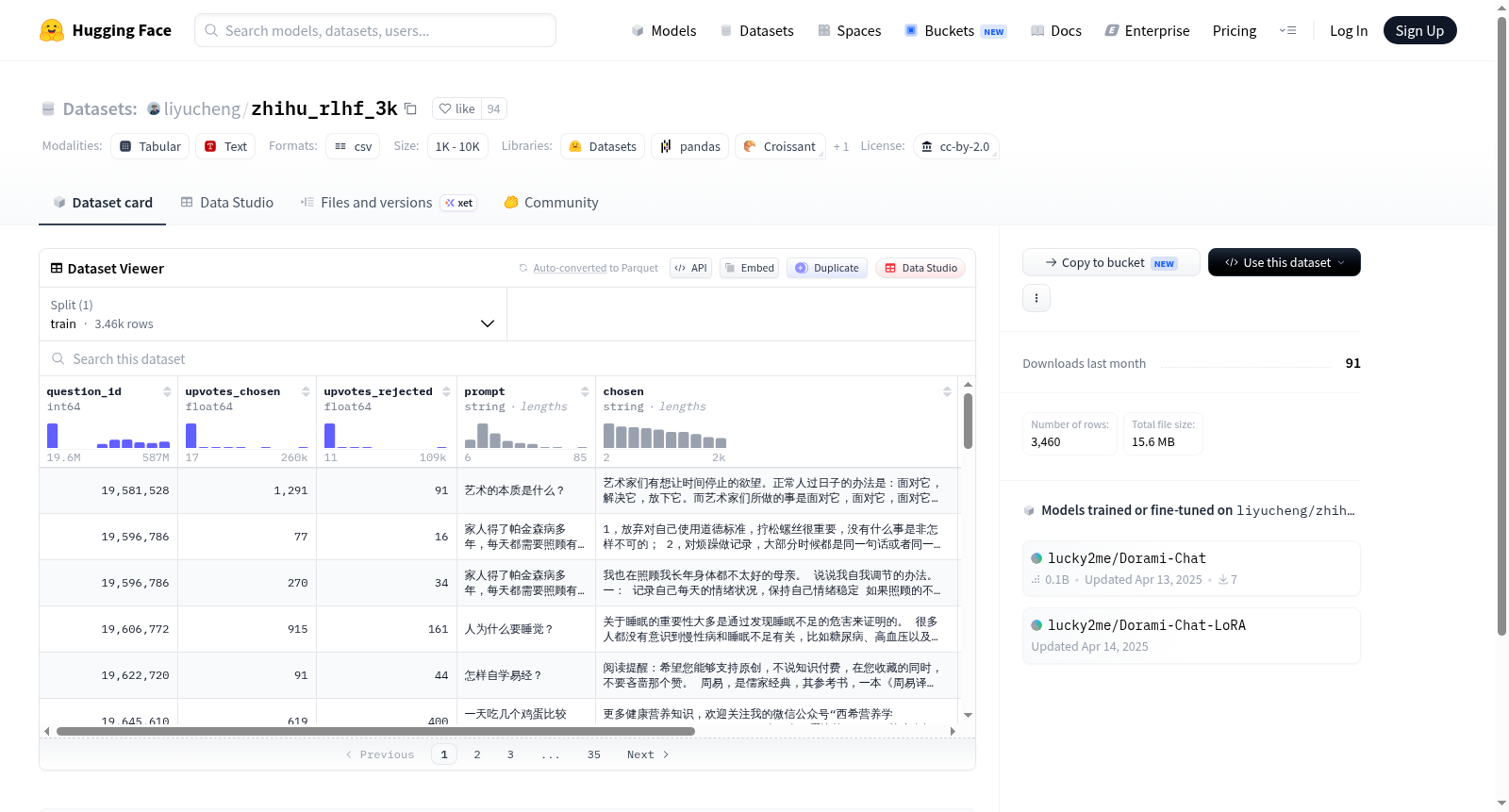The width and height of the screenshot is (1509, 812).
Task: Click the table vertical scrollbar thumb
Action: (968, 421)
